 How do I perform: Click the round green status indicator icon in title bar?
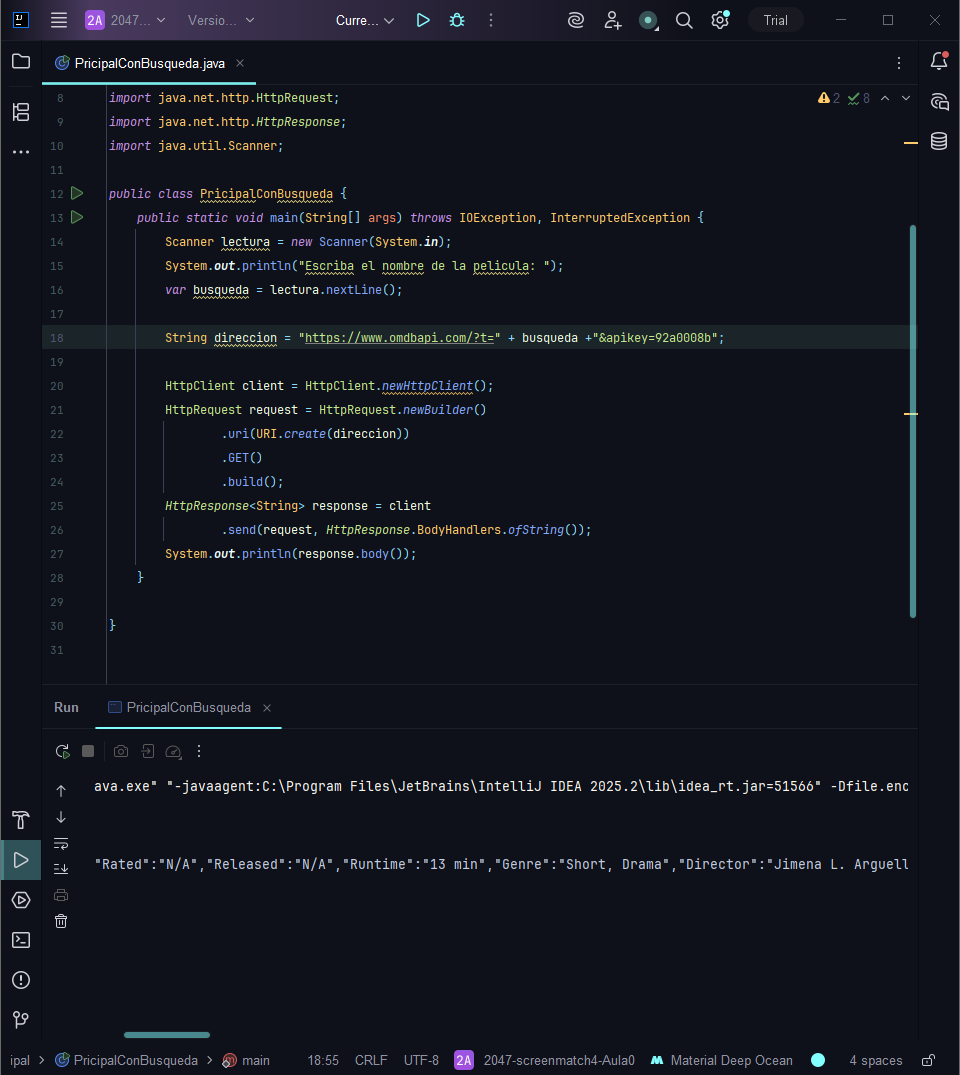coord(648,21)
